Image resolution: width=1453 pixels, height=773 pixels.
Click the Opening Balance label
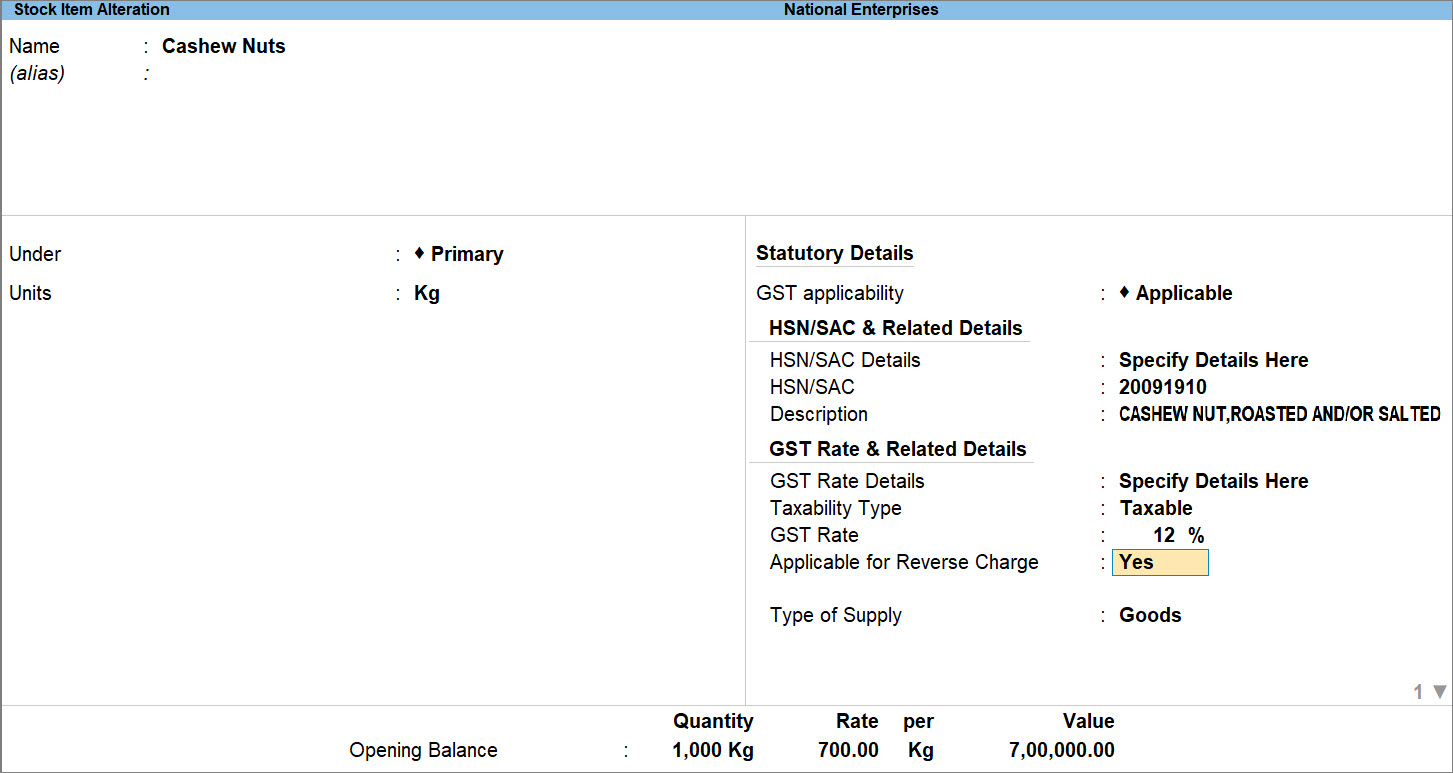tap(423, 750)
